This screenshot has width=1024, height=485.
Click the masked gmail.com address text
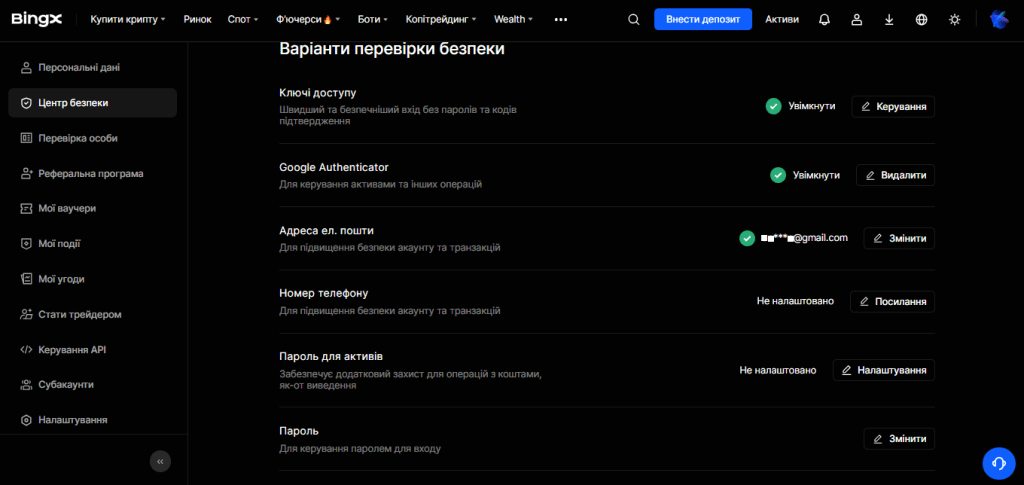click(804, 238)
